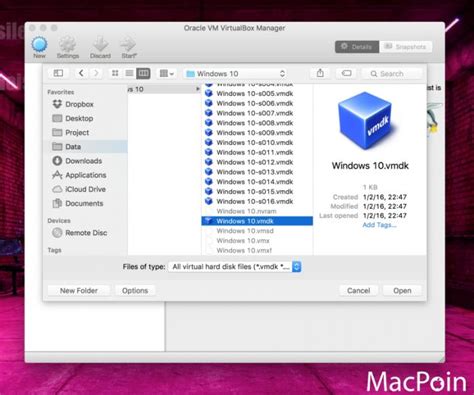Switch to icon grid view

coord(115,73)
